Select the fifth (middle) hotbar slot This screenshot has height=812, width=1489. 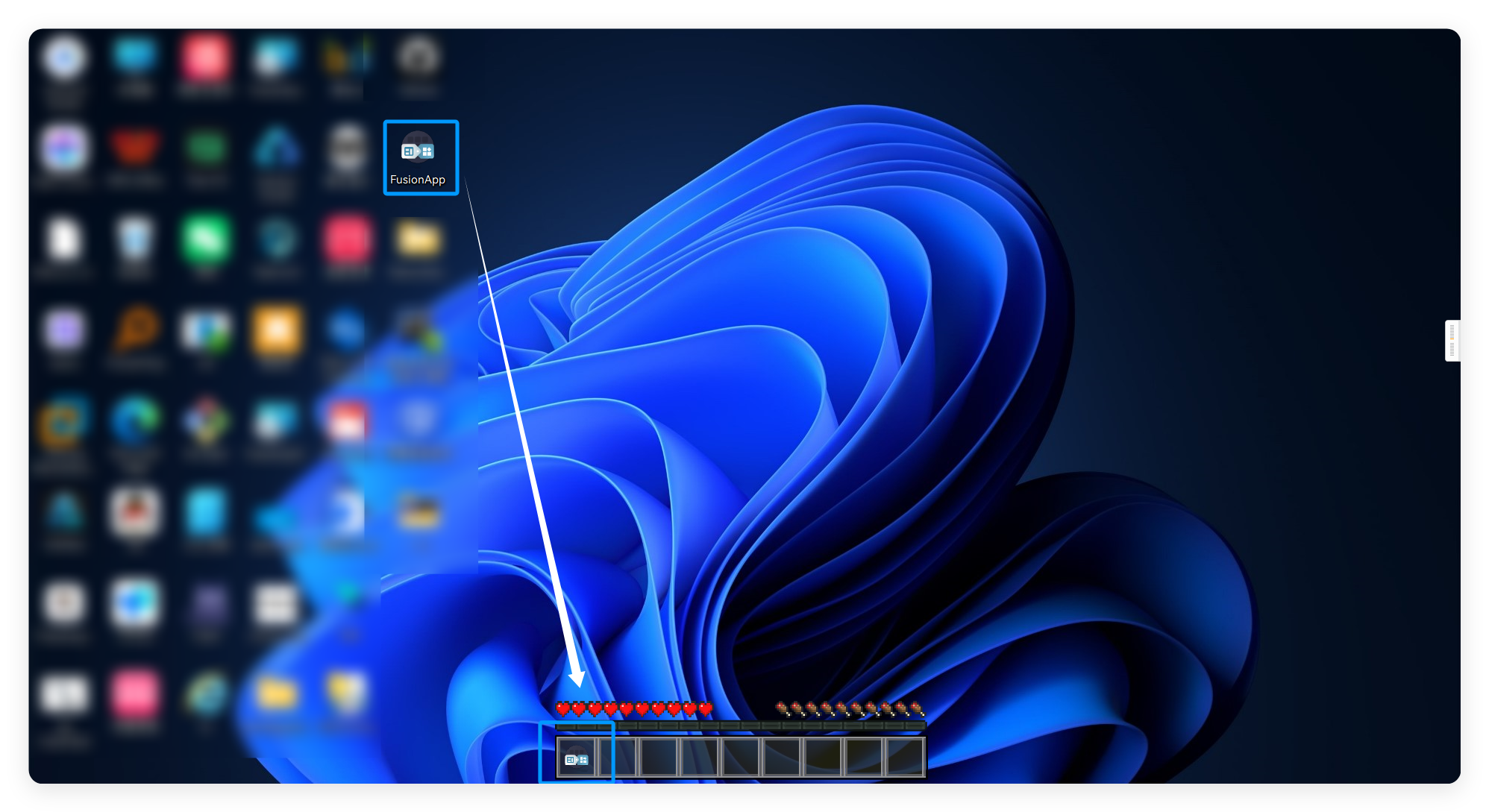741,758
